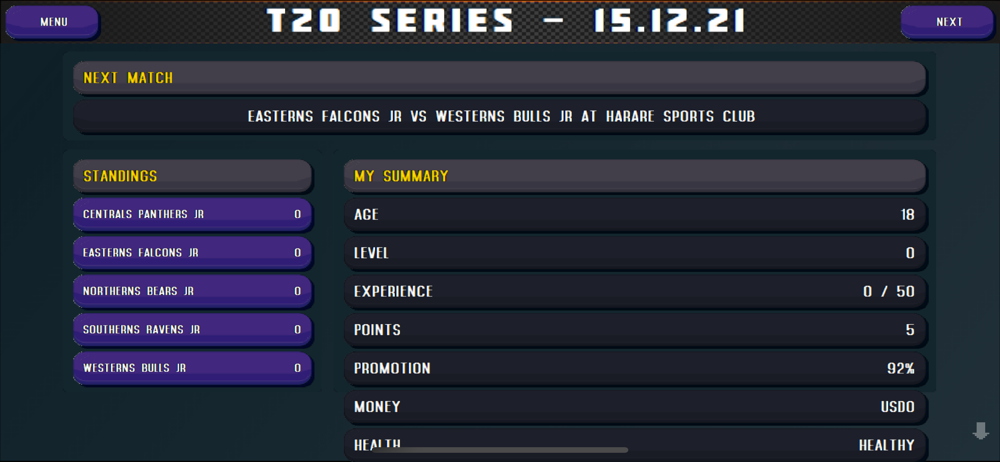
Task: Open the MENU button
Action: tap(52, 22)
